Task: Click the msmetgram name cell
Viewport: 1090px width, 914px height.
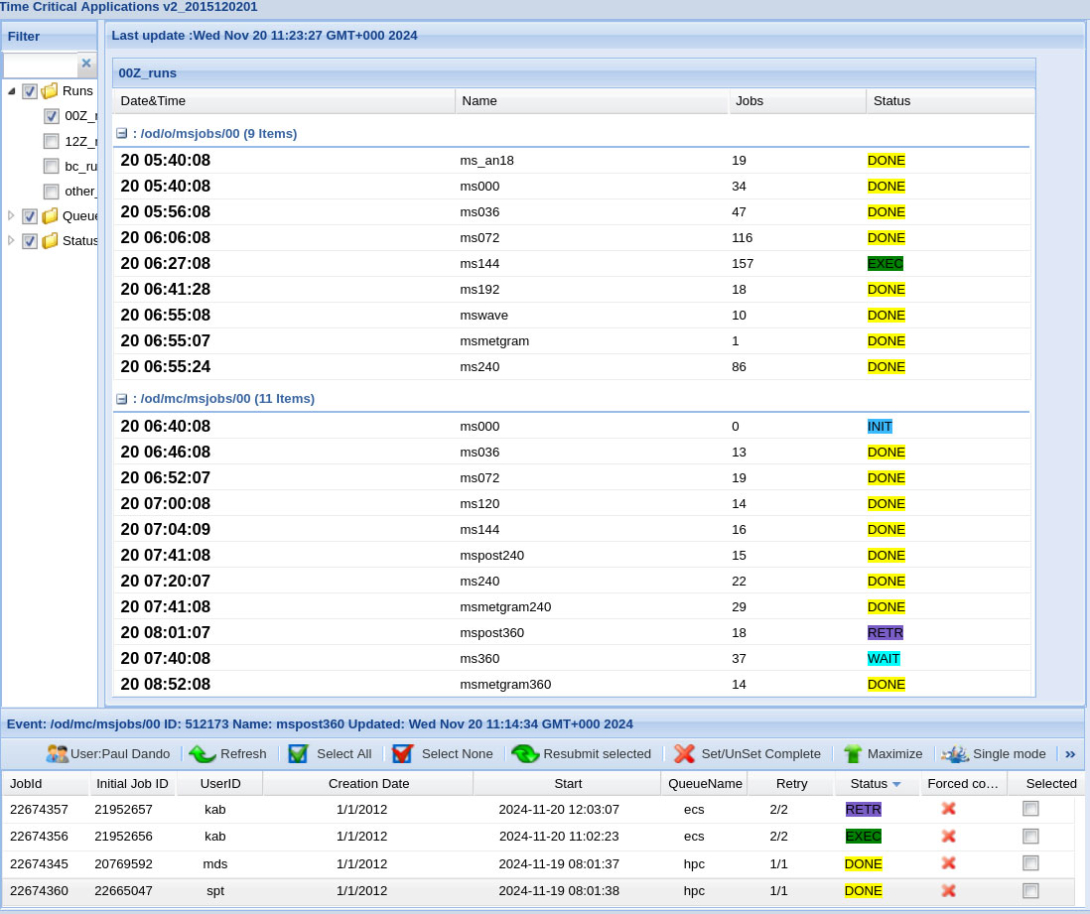Action: (494, 341)
